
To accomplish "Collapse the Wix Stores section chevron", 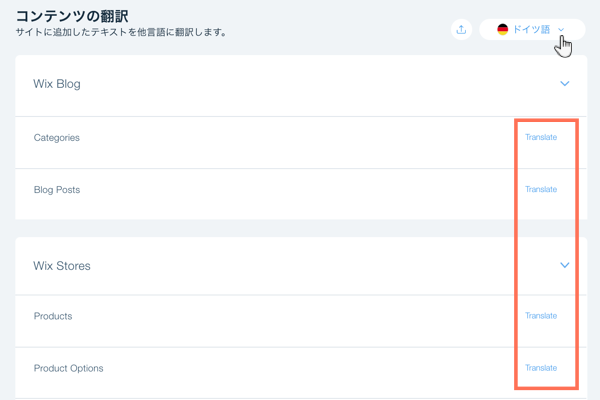I will pos(565,266).
